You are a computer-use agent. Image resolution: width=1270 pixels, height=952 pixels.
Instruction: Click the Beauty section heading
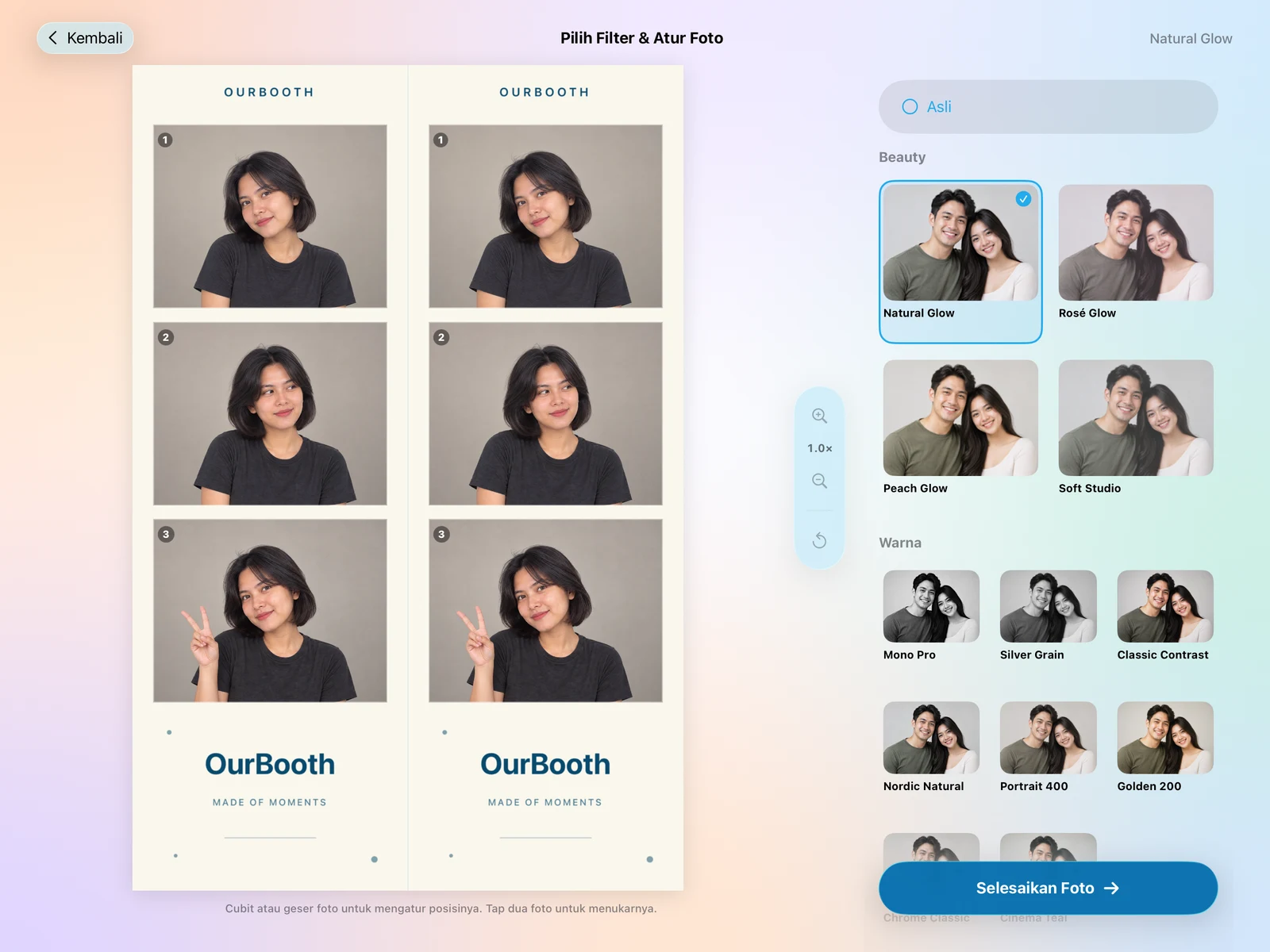pos(902,157)
